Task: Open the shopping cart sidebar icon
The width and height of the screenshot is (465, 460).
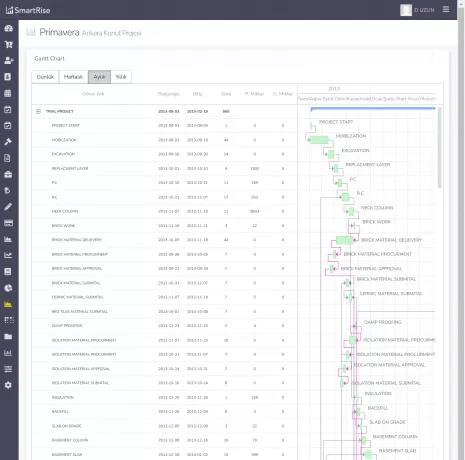Action: pos(9,44)
